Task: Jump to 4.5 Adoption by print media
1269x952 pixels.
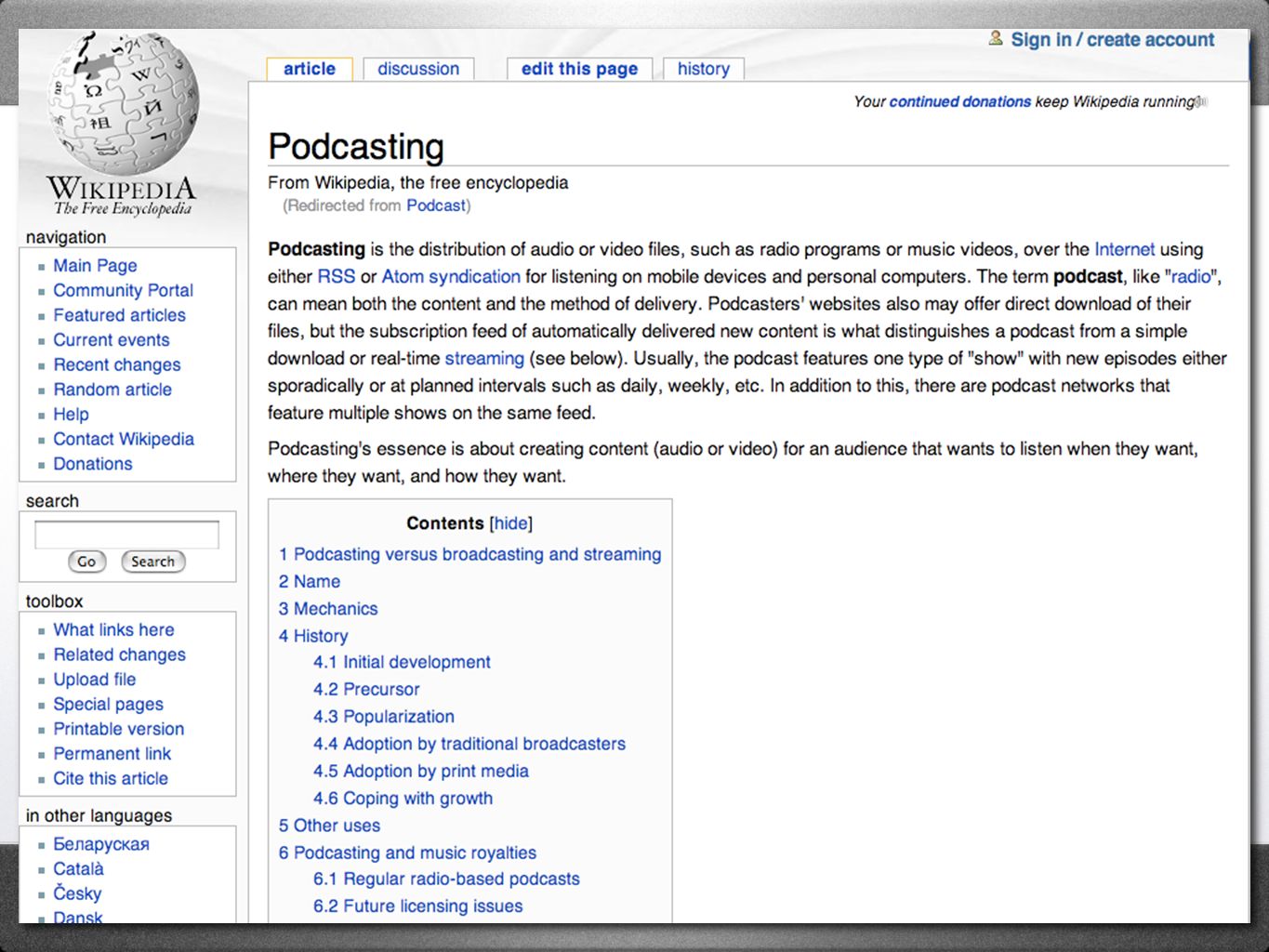Action: point(421,771)
